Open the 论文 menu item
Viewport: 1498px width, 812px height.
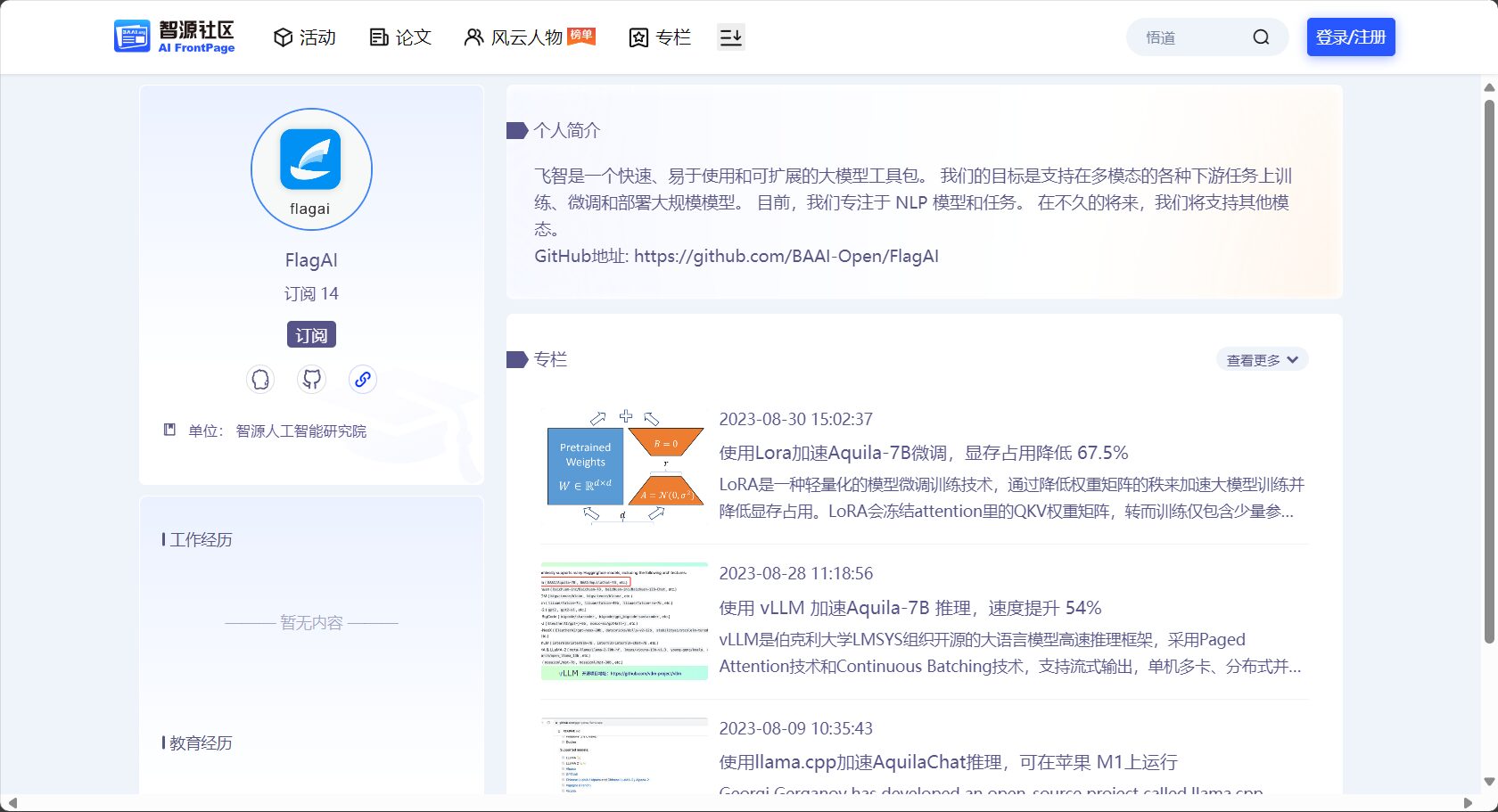pos(400,37)
